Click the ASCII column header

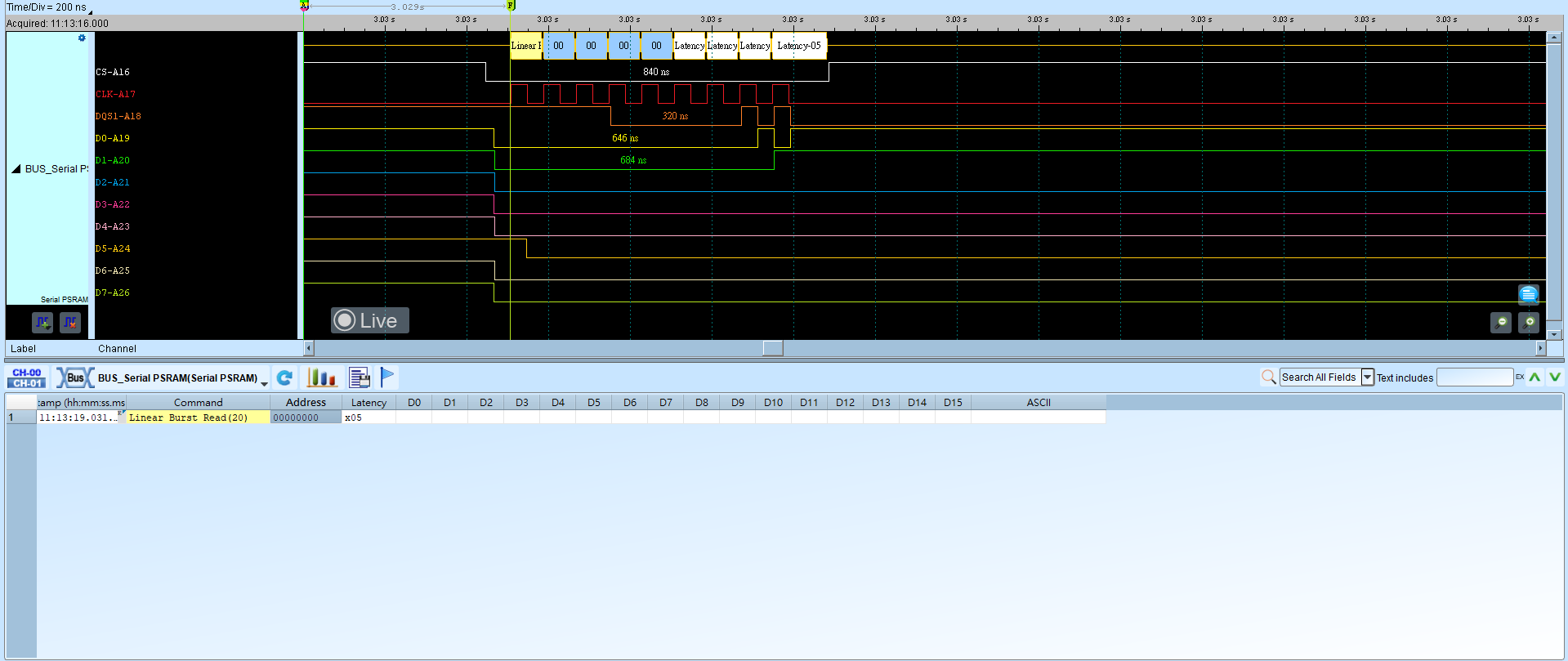(x=1039, y=402)
